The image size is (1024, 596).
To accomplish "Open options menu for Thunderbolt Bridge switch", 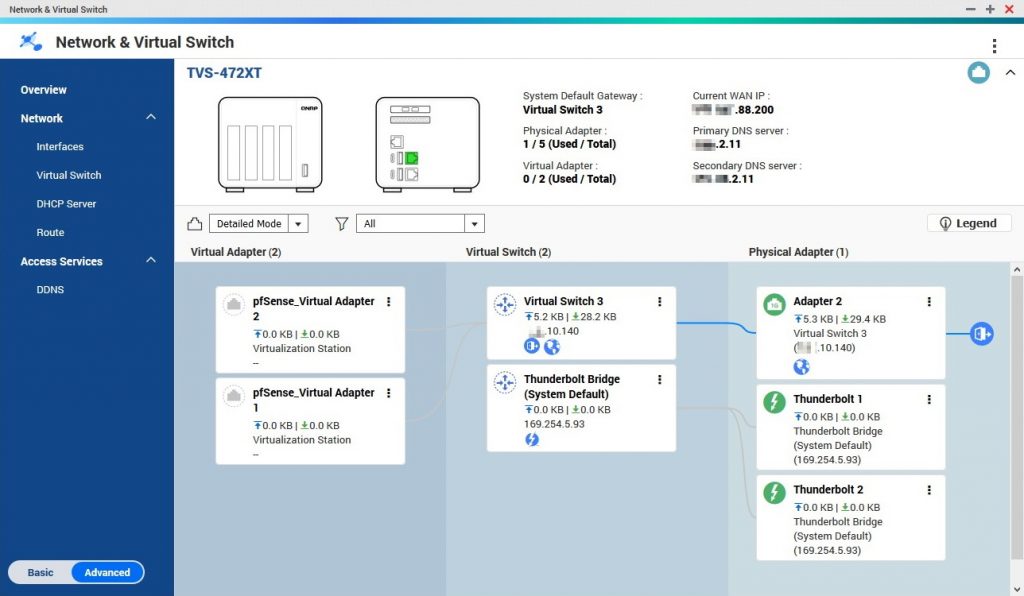I will (x=660, y=379).
